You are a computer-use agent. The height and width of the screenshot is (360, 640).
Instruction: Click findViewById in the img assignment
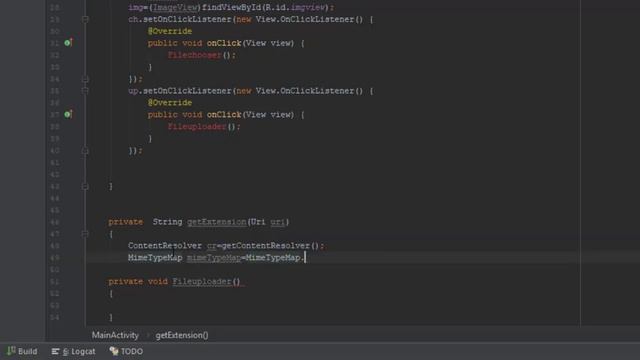point(231,7)
